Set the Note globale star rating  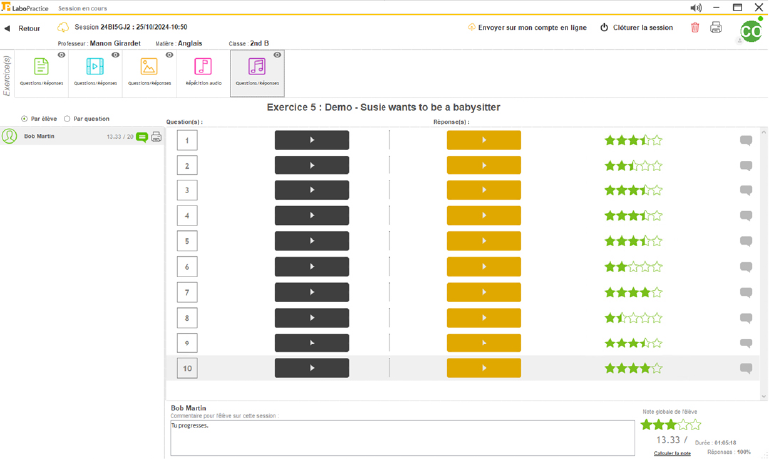(x=671, y=425)
